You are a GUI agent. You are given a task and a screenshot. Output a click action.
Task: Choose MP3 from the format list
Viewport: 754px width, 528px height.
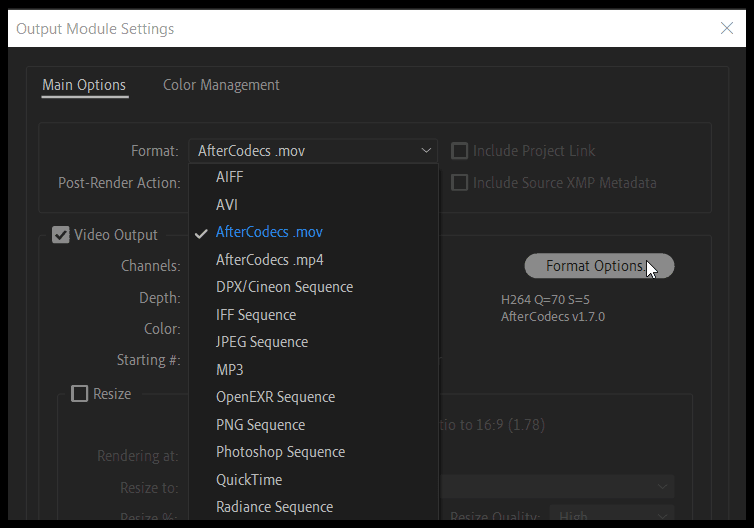(x=314, y=370)
